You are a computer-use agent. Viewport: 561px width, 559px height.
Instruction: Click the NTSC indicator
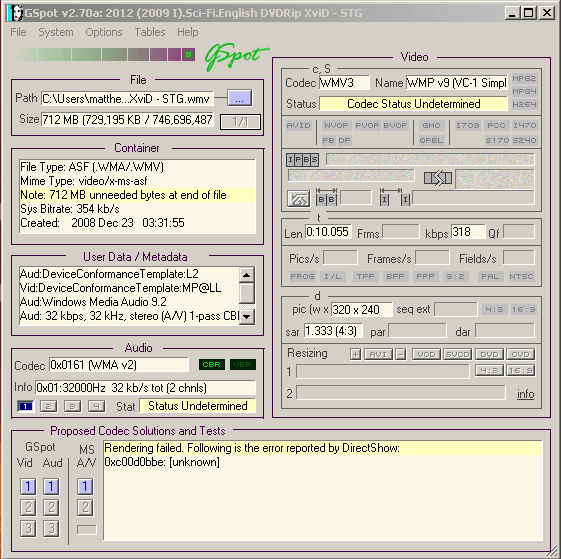(x=522, y=276)
